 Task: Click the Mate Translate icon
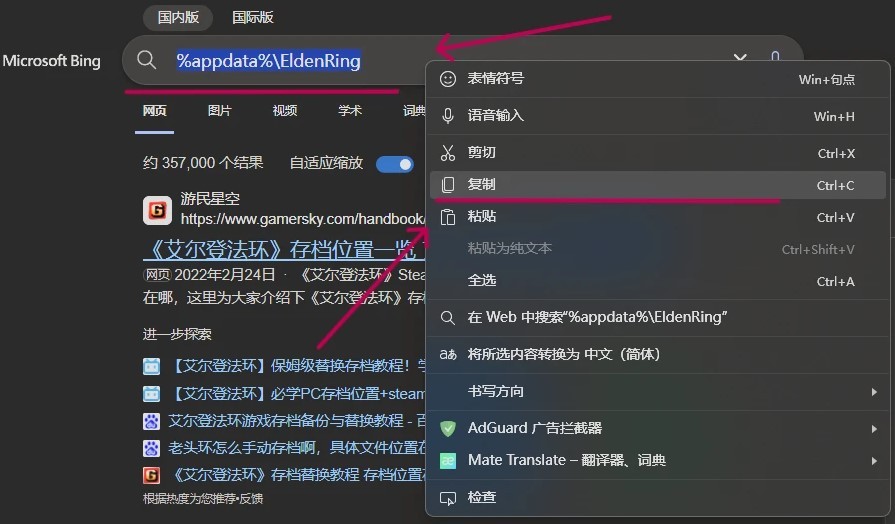point(448,460)
